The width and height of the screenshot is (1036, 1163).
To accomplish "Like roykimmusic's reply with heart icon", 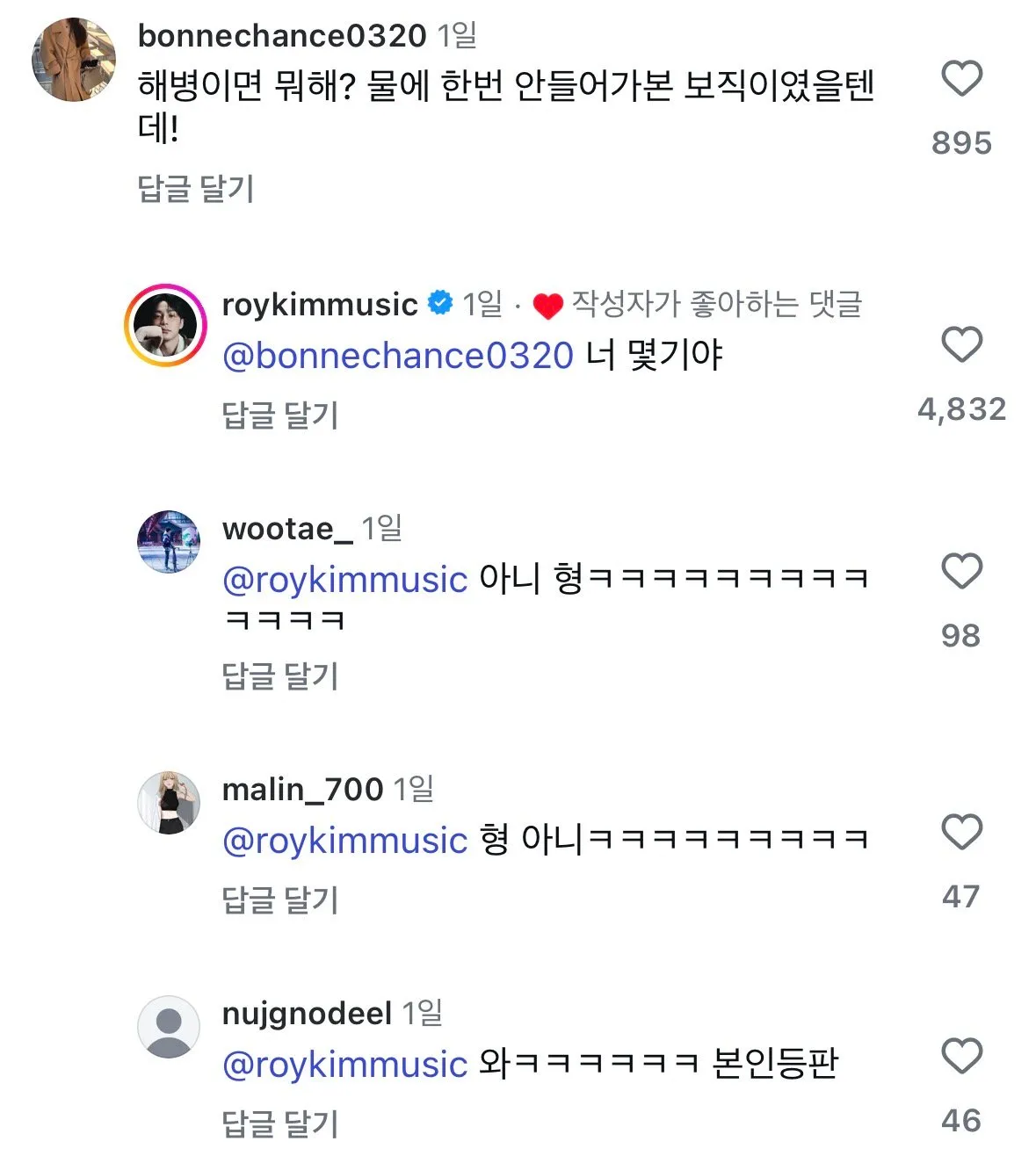I will click(x=961, y=344).
